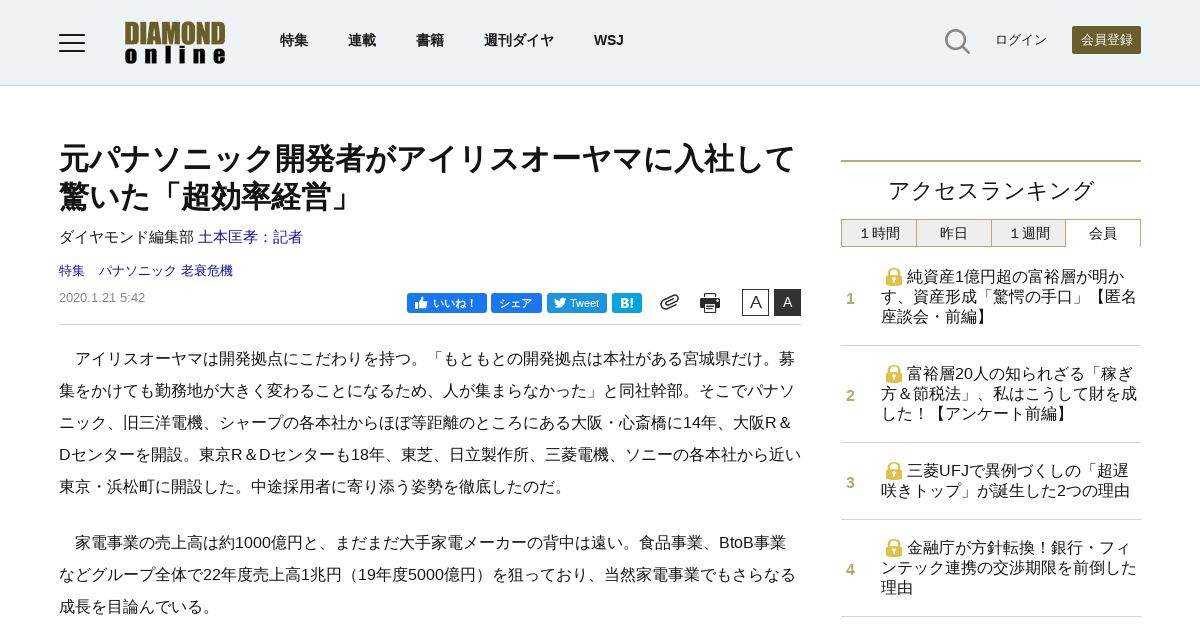The height and width of the screenshot is (630, 1200).
Task: Switch ranking to the 会員 tab
Action: coord(1103,233)
